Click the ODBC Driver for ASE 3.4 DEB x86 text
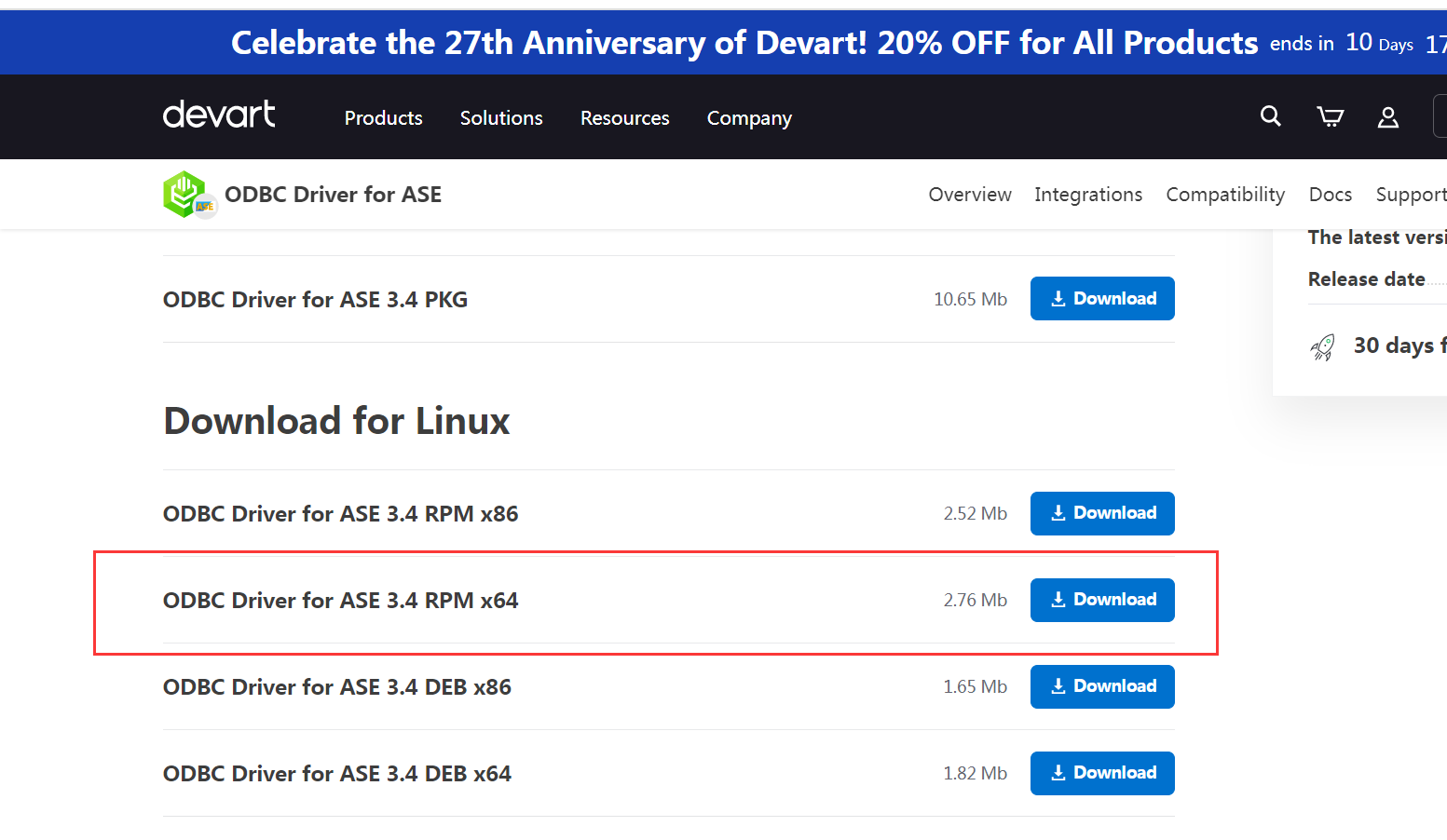The height and width of the screenshot is (840, 1447). point(337,687)
